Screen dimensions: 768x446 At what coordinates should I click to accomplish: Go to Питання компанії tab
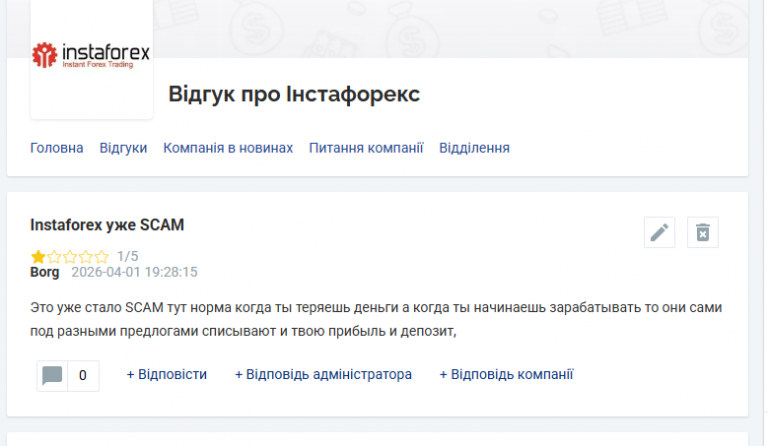pyautogui.click(x=366, y=148)
